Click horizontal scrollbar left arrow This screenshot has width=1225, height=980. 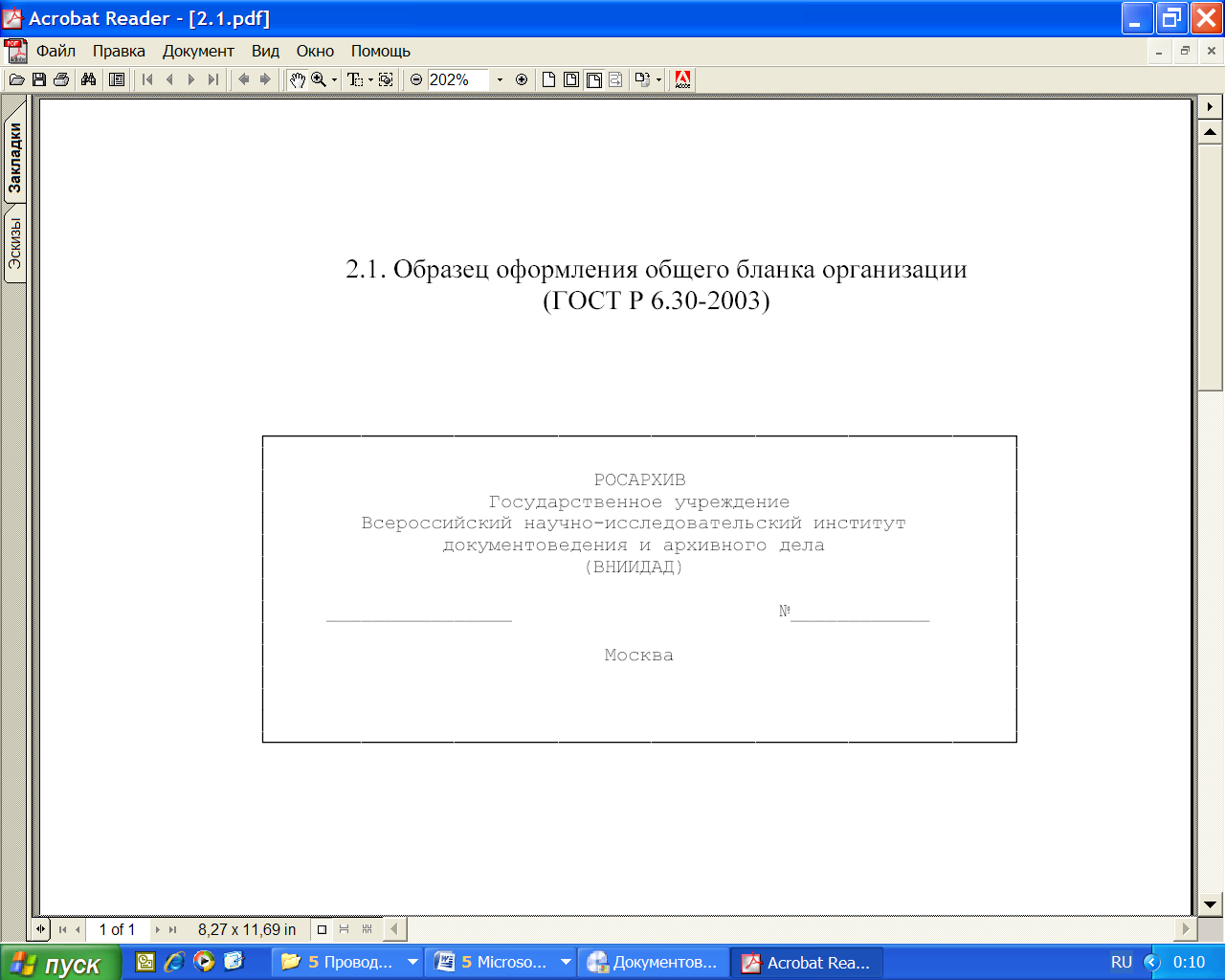pos(393,928)
